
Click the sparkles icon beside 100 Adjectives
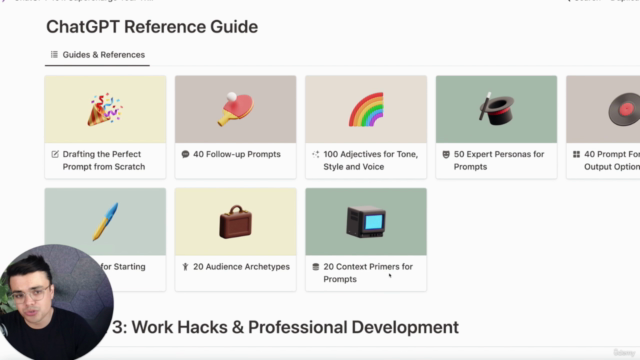click(x=316, y=154)
